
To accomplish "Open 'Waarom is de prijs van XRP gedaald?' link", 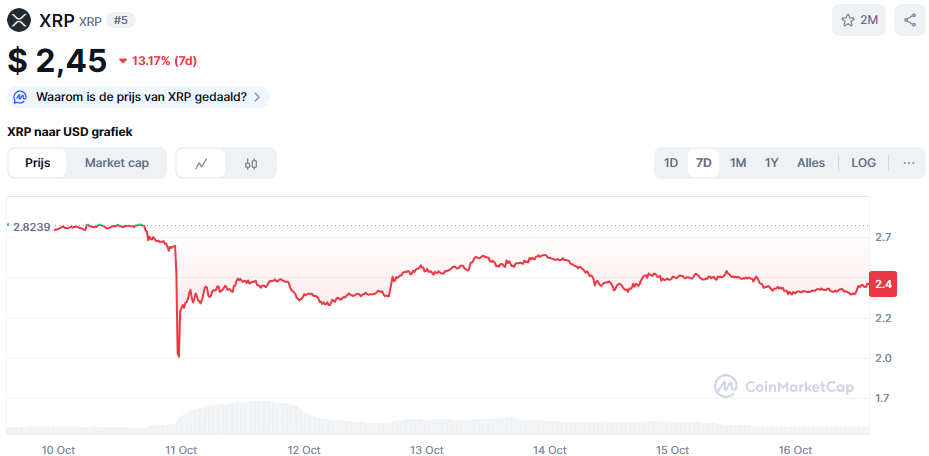I will tap(141, 97).
